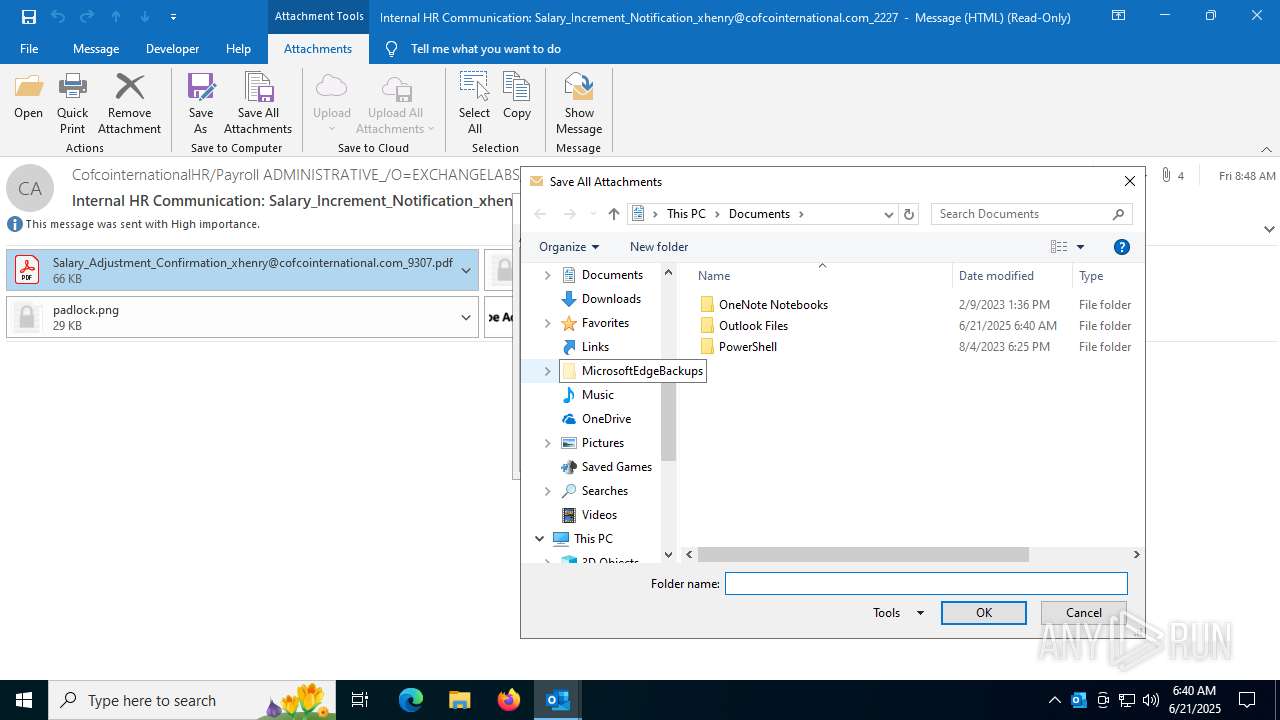Click the New folder button
Screen dimensions: 1280x720
pos(659,247)
